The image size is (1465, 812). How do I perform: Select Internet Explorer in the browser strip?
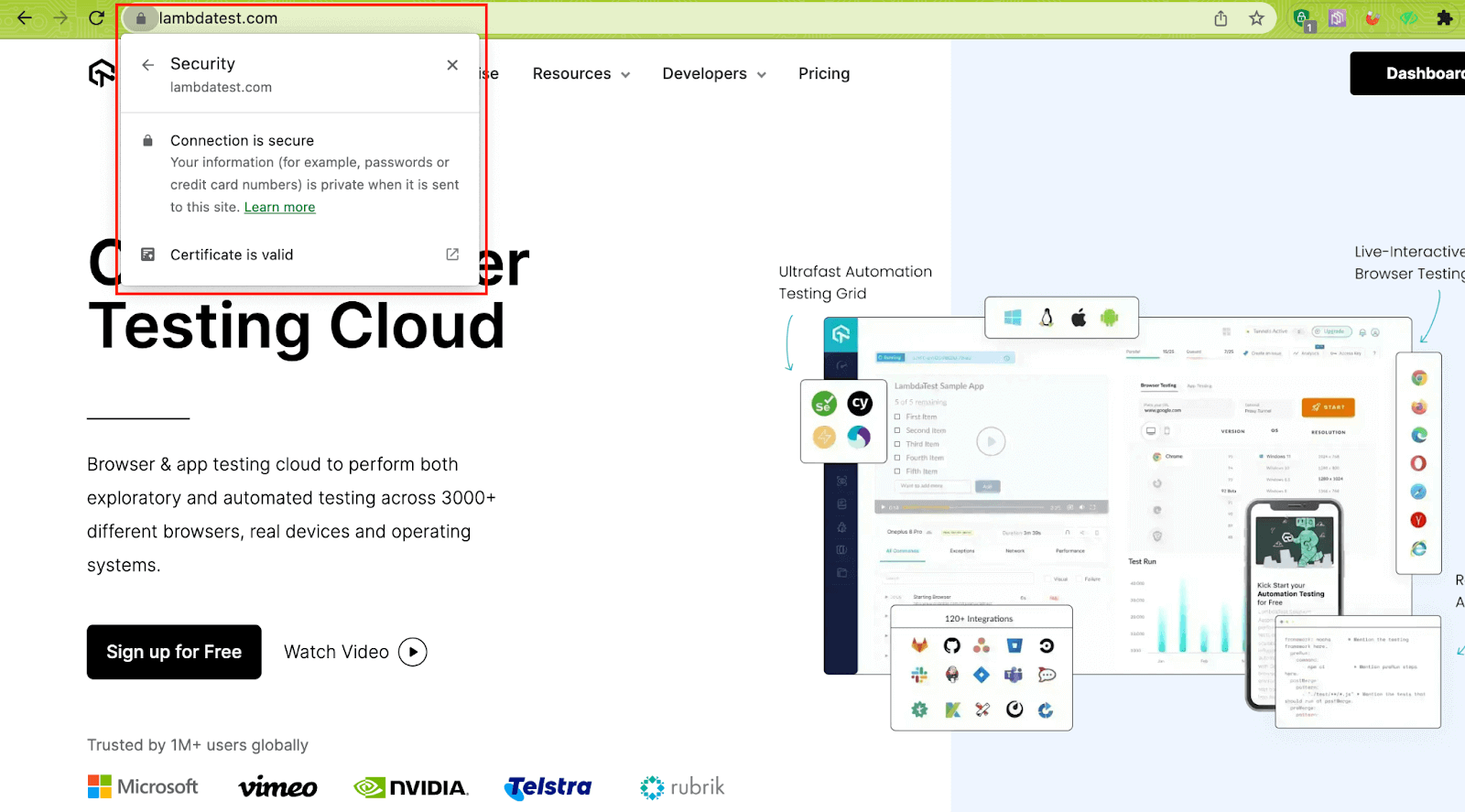click(x=1418, y=548)
